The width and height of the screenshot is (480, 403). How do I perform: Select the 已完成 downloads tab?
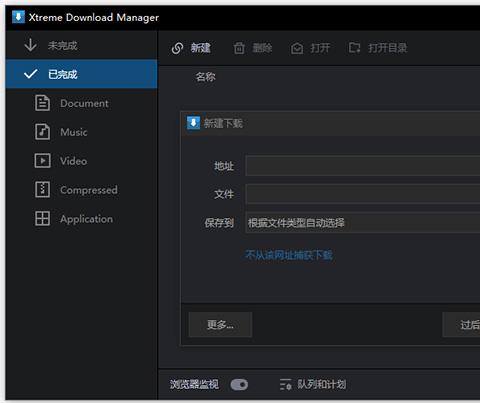81,74
